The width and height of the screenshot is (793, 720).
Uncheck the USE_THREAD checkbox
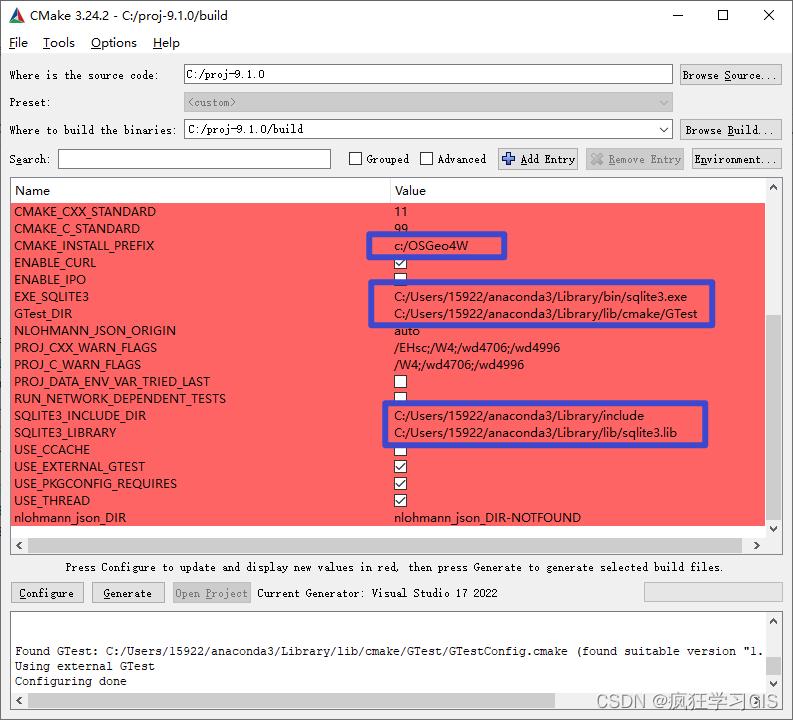(x=400, y=501)
